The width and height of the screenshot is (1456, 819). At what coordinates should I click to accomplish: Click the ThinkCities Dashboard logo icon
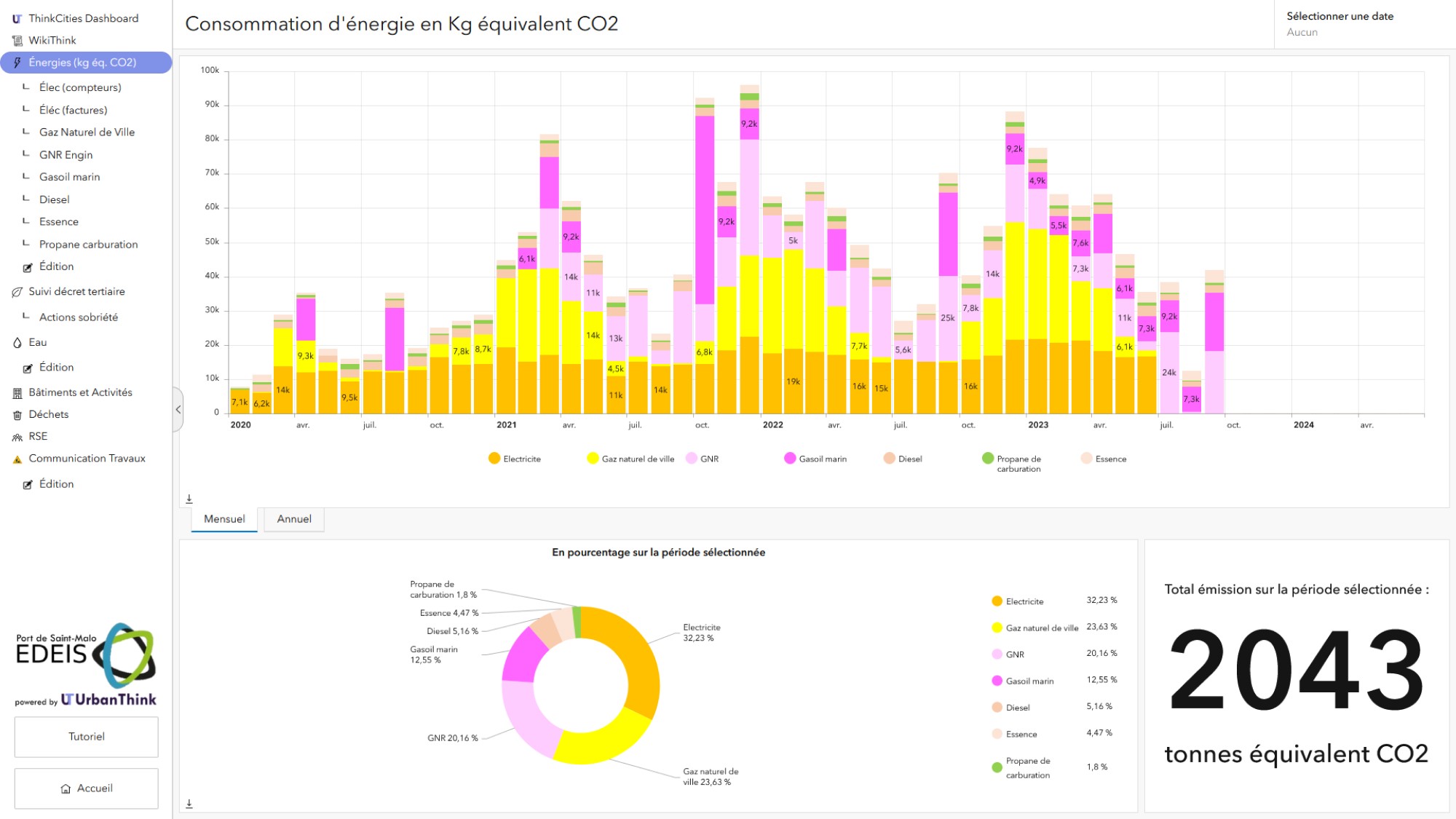pos(17,19)
